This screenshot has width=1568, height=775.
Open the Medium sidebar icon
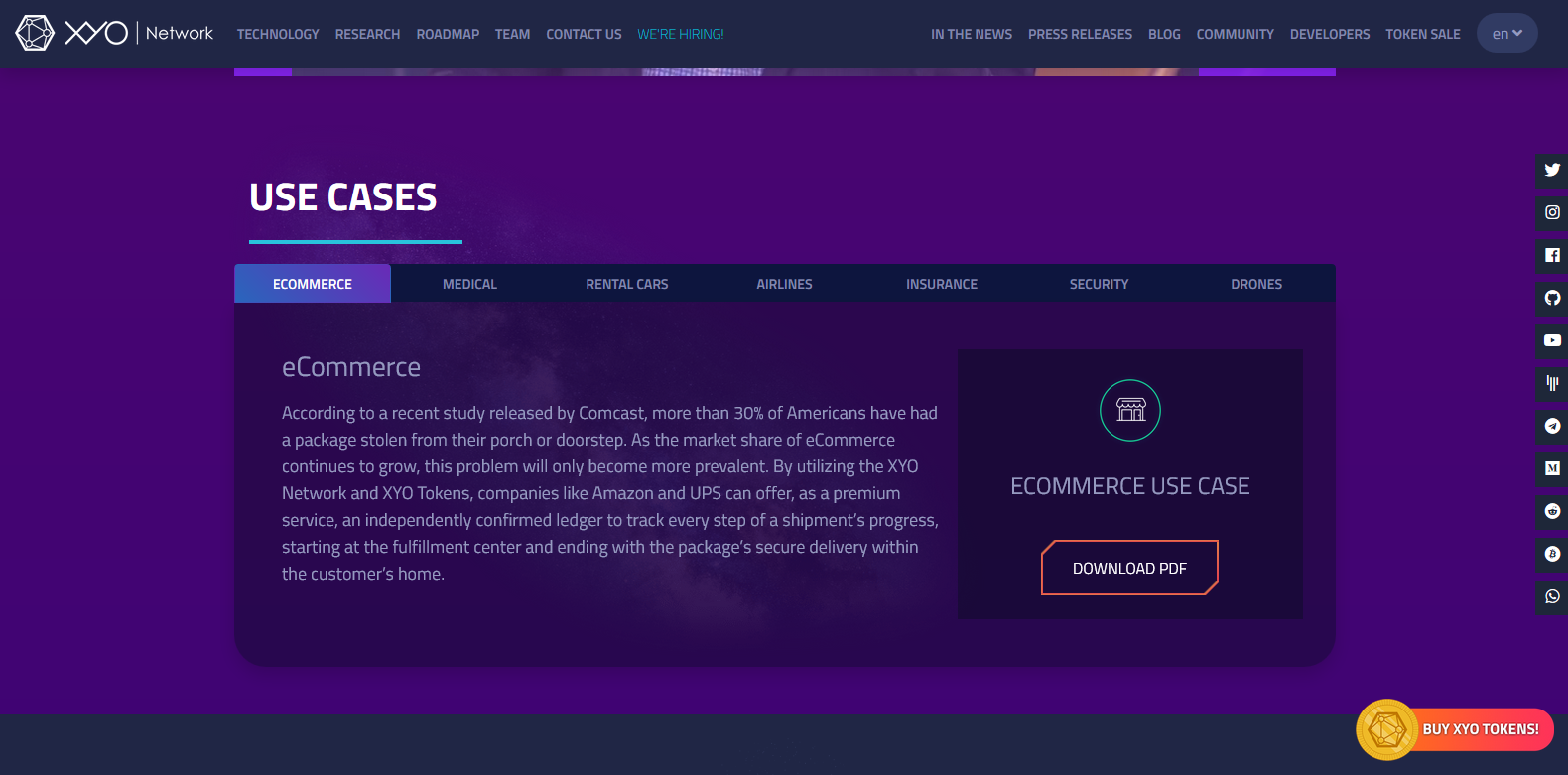[1552, 468]
